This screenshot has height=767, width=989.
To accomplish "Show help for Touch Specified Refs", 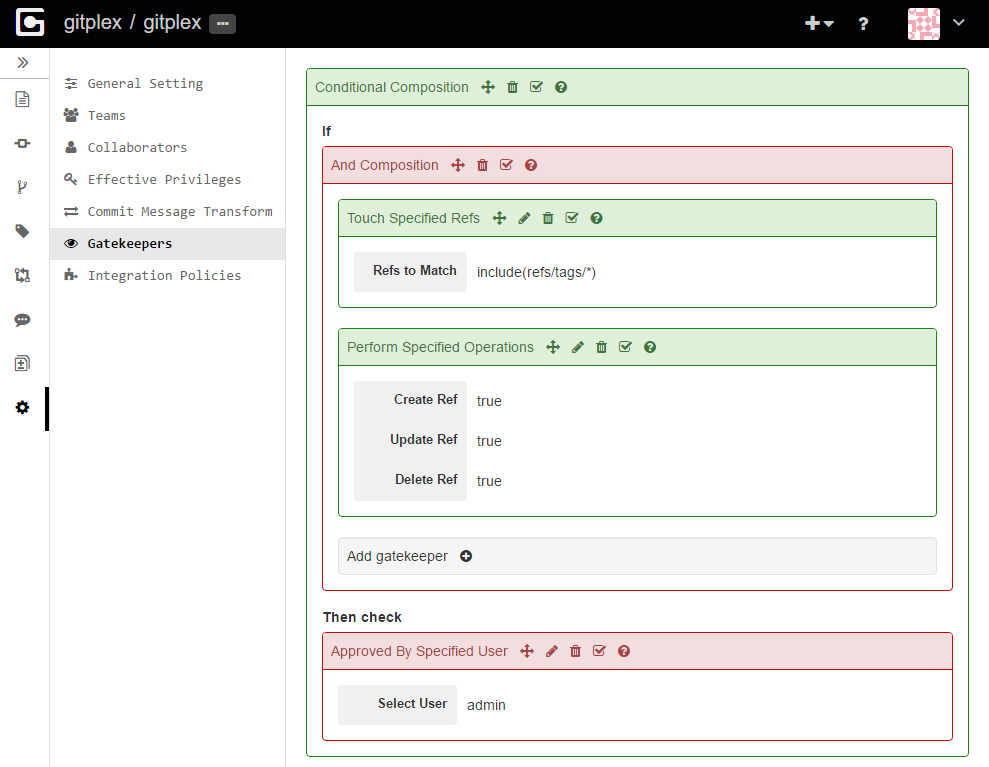I will pyautogui.click(x=597, y=218).
